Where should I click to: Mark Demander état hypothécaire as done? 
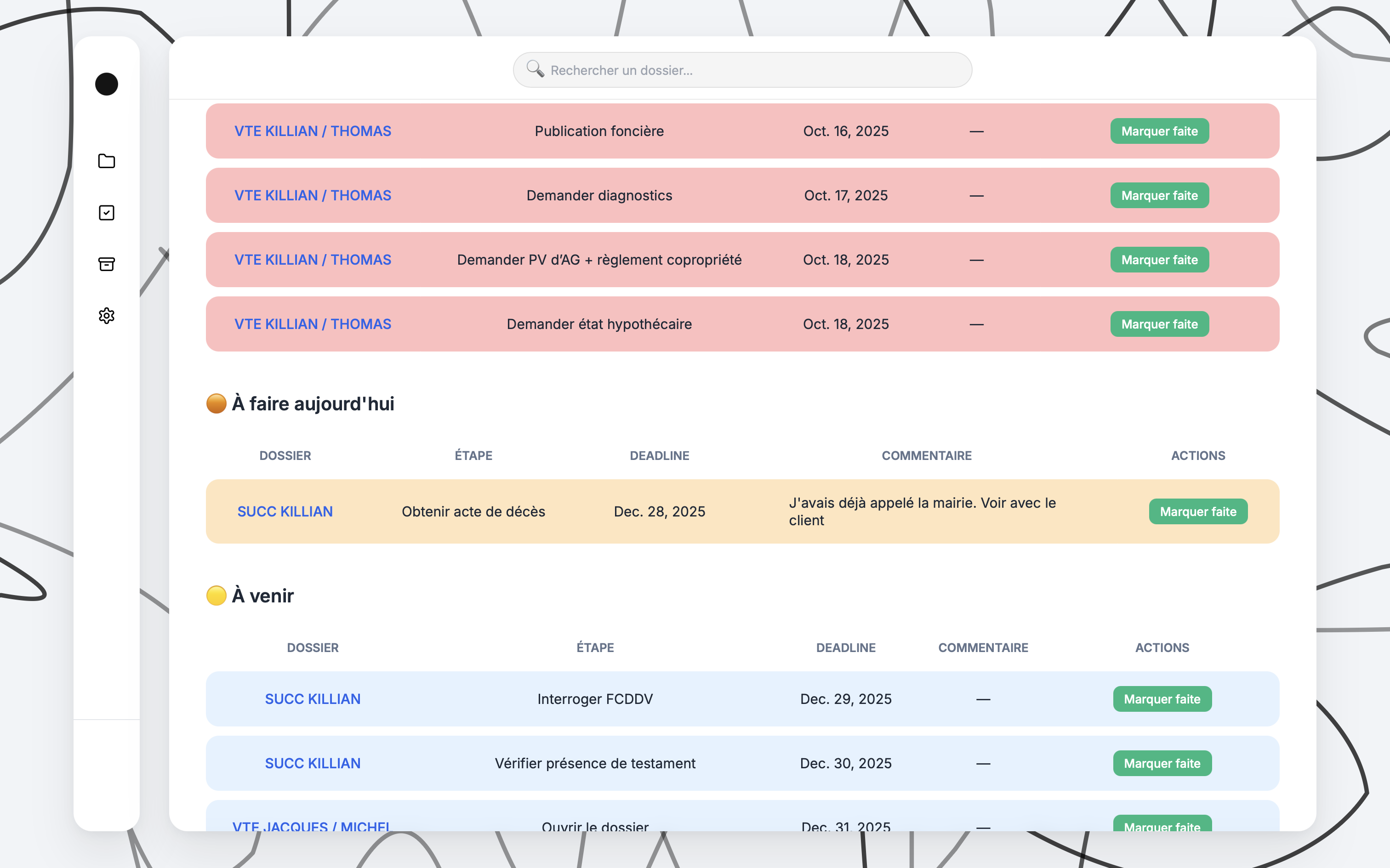[x=1159, y=324]
